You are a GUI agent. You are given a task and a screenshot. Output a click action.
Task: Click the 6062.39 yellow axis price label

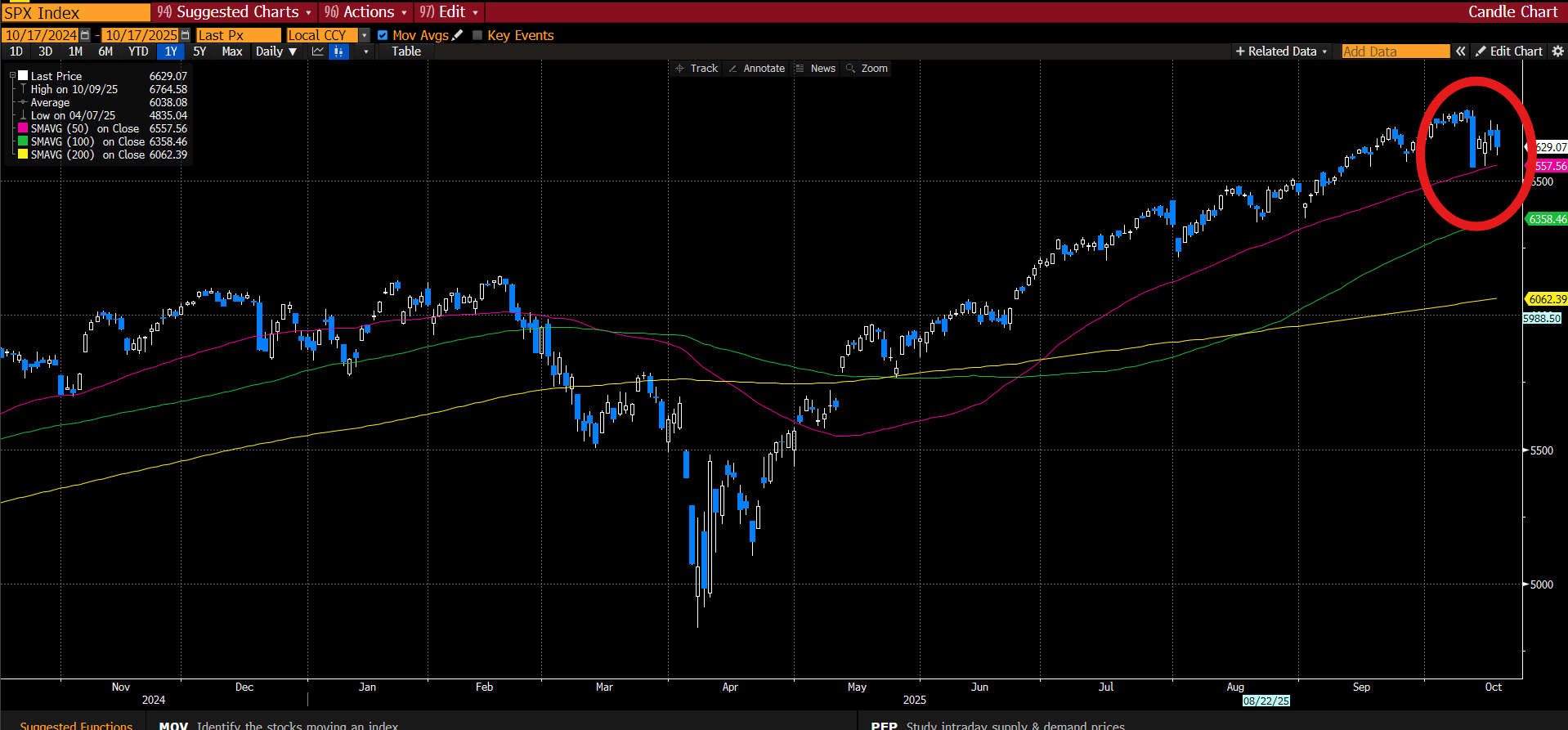[x=1548, y=299]
